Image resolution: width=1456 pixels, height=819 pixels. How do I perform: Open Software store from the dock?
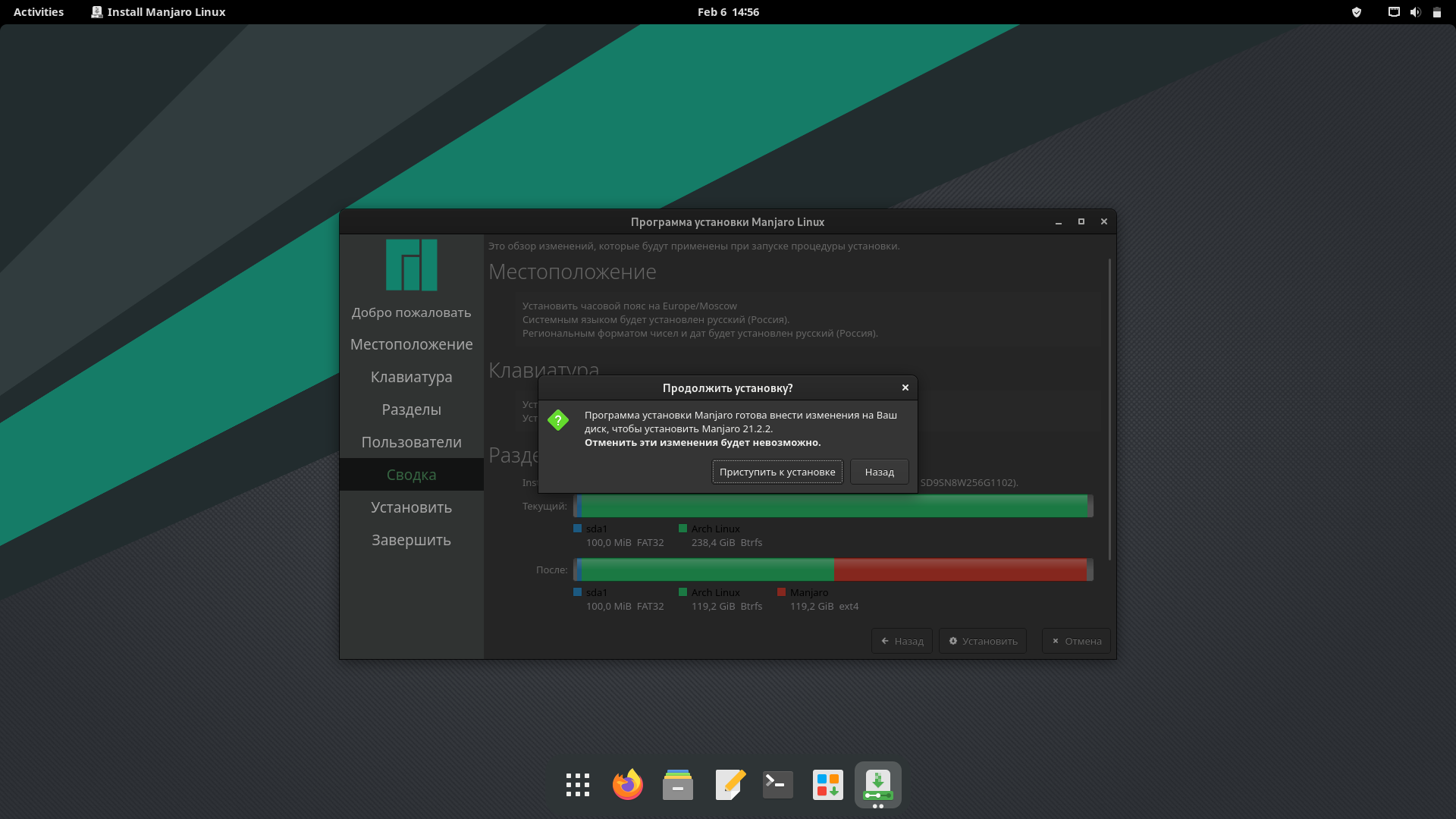coord(828,785)
